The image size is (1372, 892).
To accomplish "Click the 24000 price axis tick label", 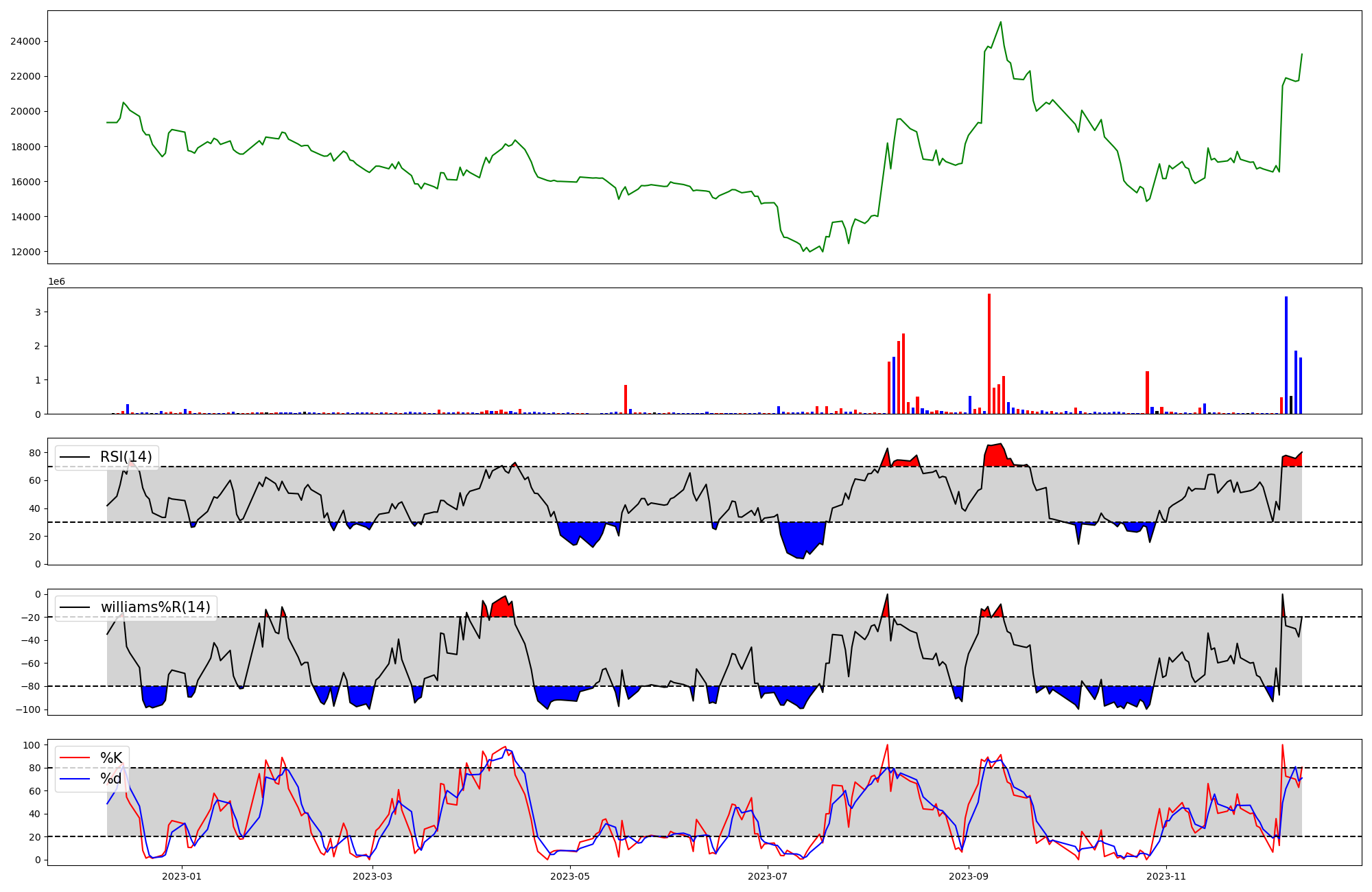I will [x=25, y=42].
